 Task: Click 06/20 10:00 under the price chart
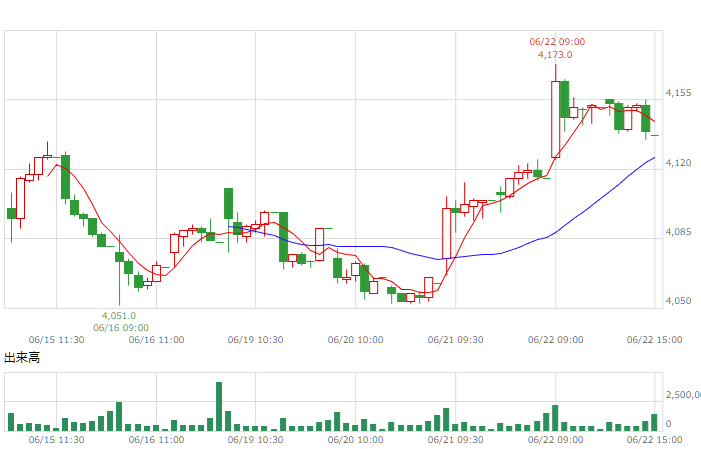(355, 340)
